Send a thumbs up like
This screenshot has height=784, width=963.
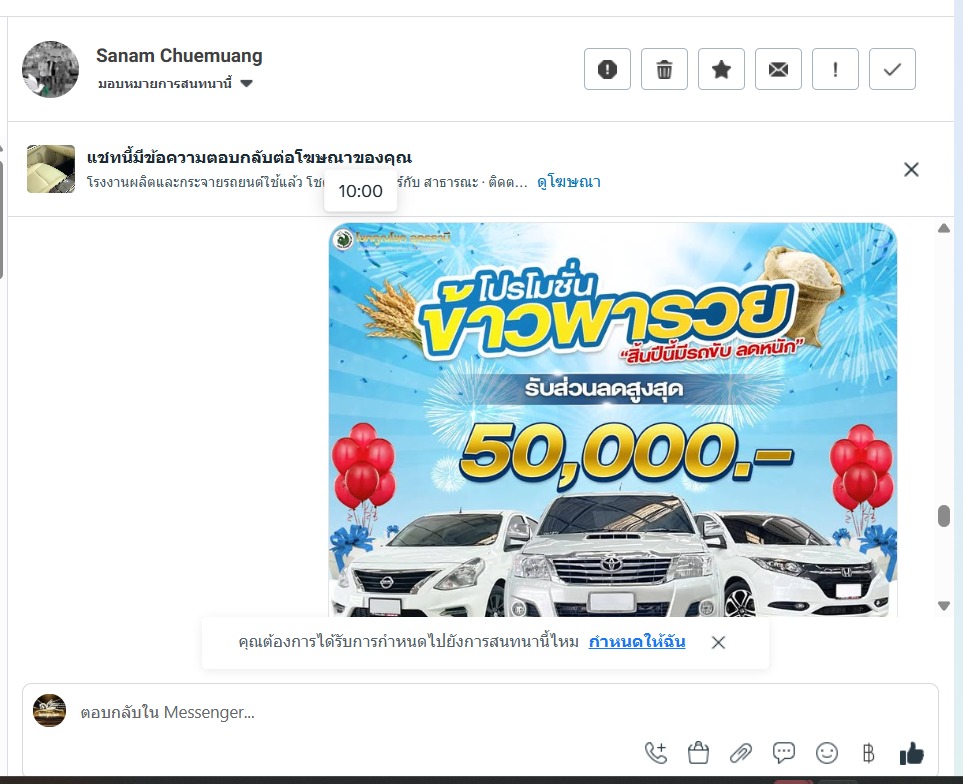click(911, 753)
